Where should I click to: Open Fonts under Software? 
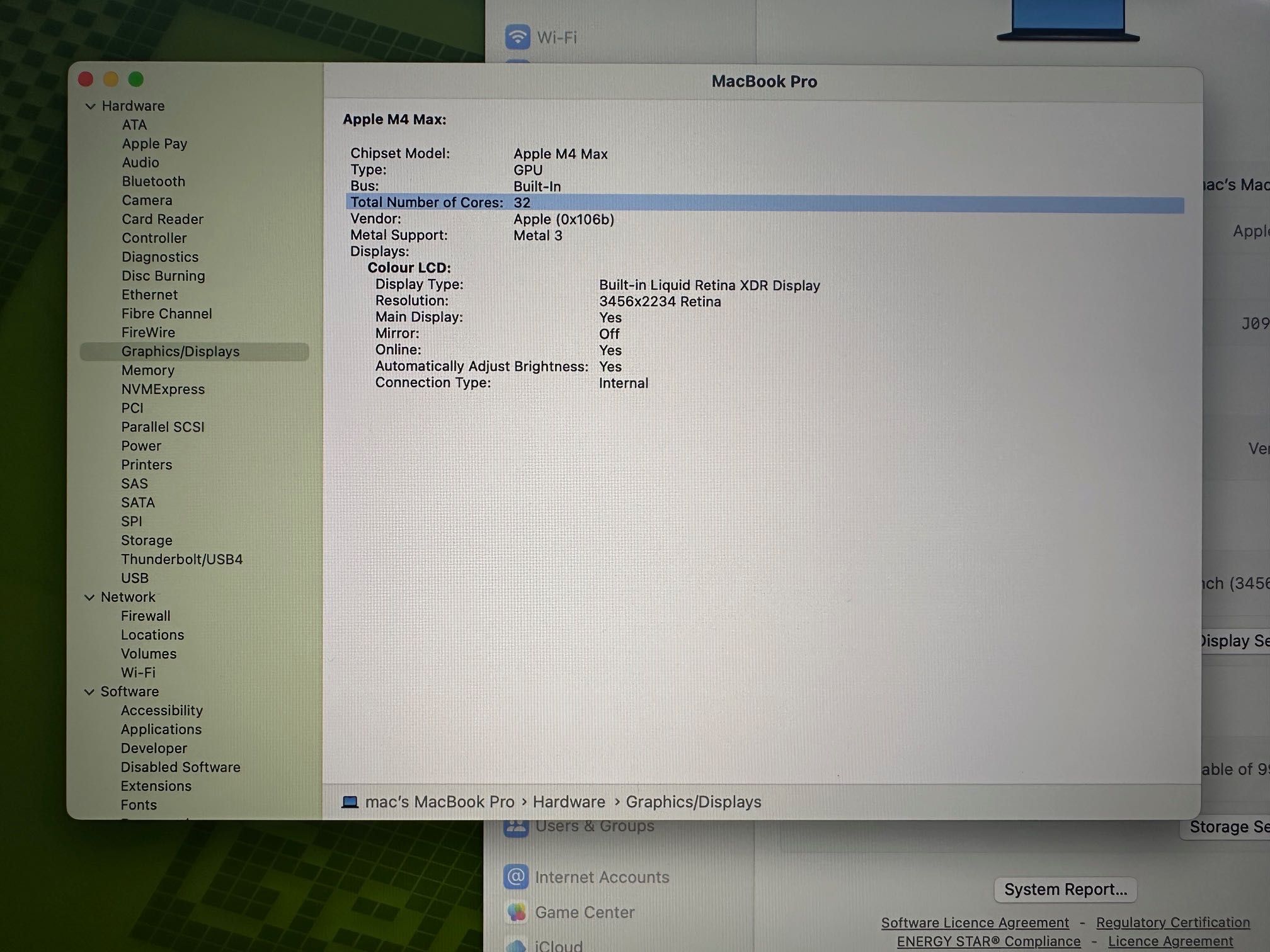(139, 805)
